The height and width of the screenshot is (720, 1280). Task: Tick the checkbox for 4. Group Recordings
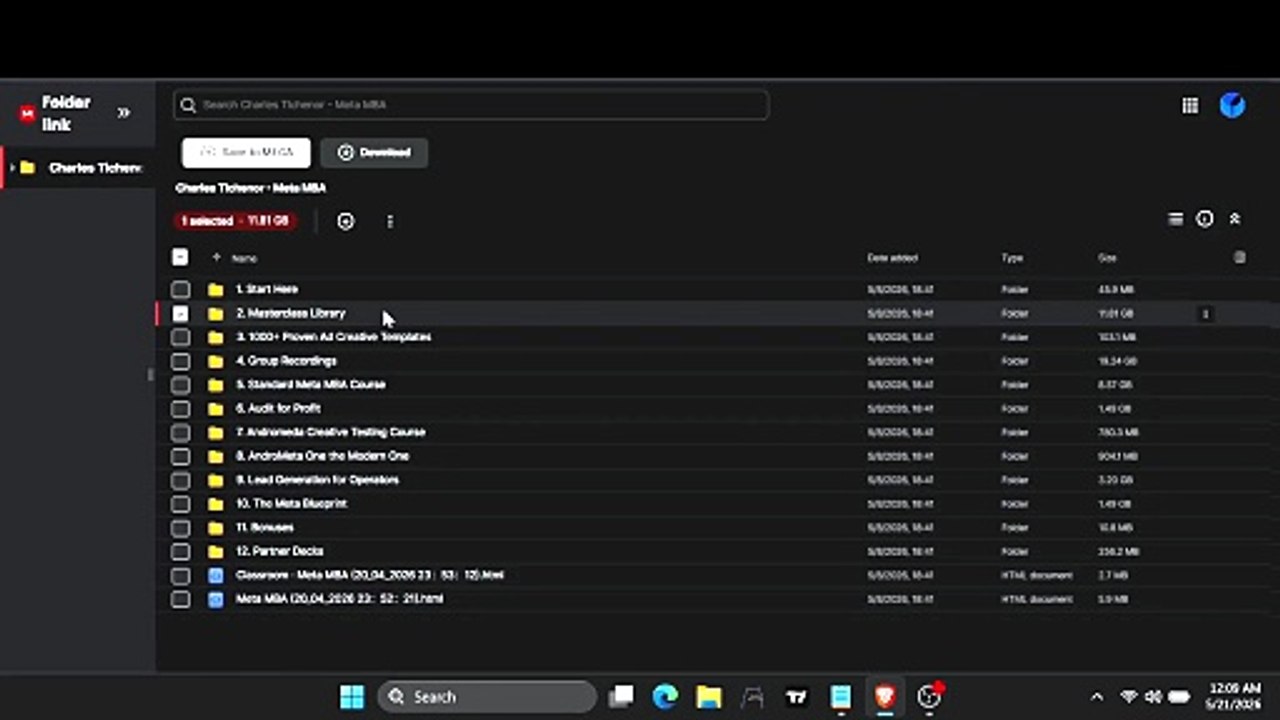click(x=180, y=361)
